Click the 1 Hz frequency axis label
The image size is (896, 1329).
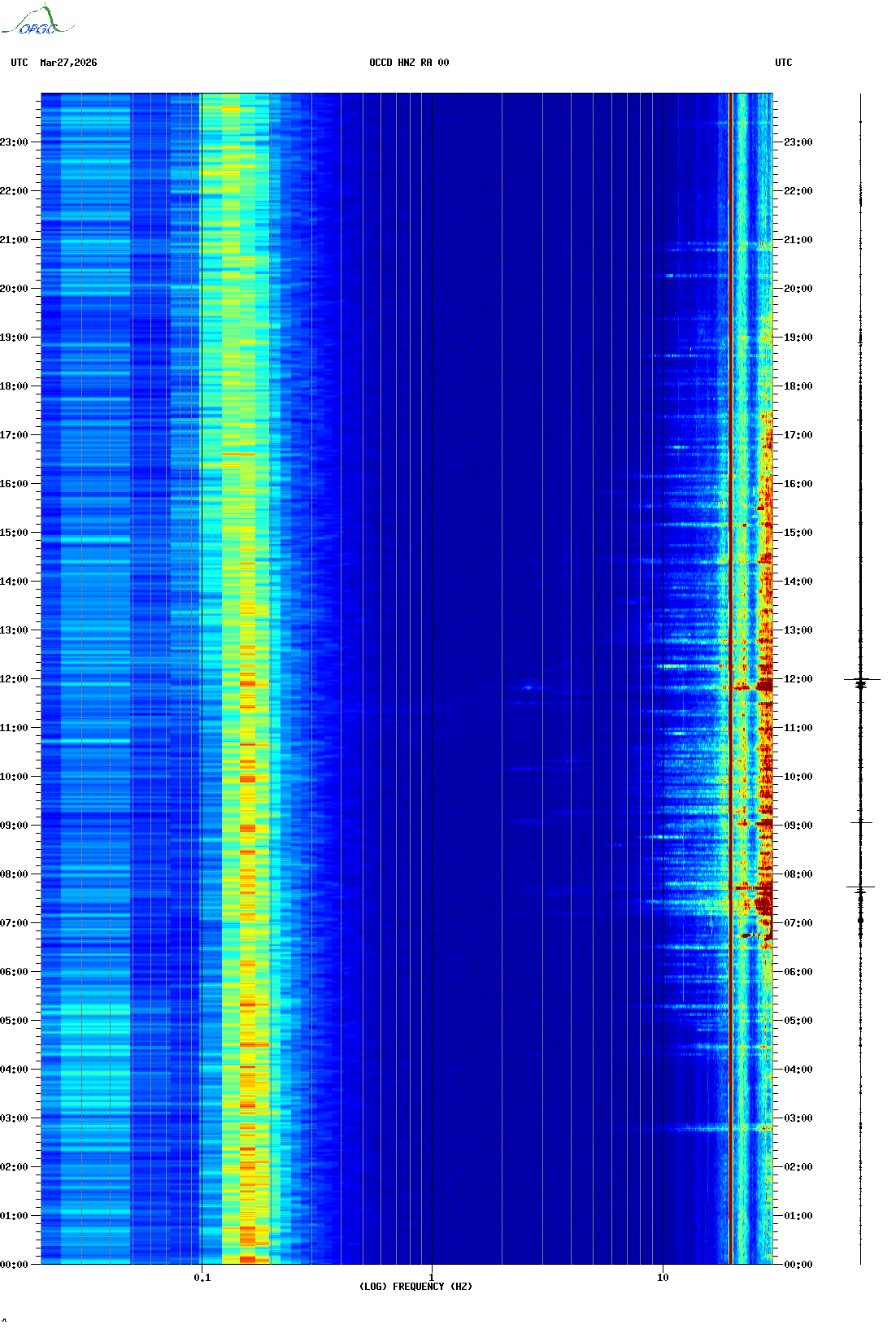coord(431,1278)
